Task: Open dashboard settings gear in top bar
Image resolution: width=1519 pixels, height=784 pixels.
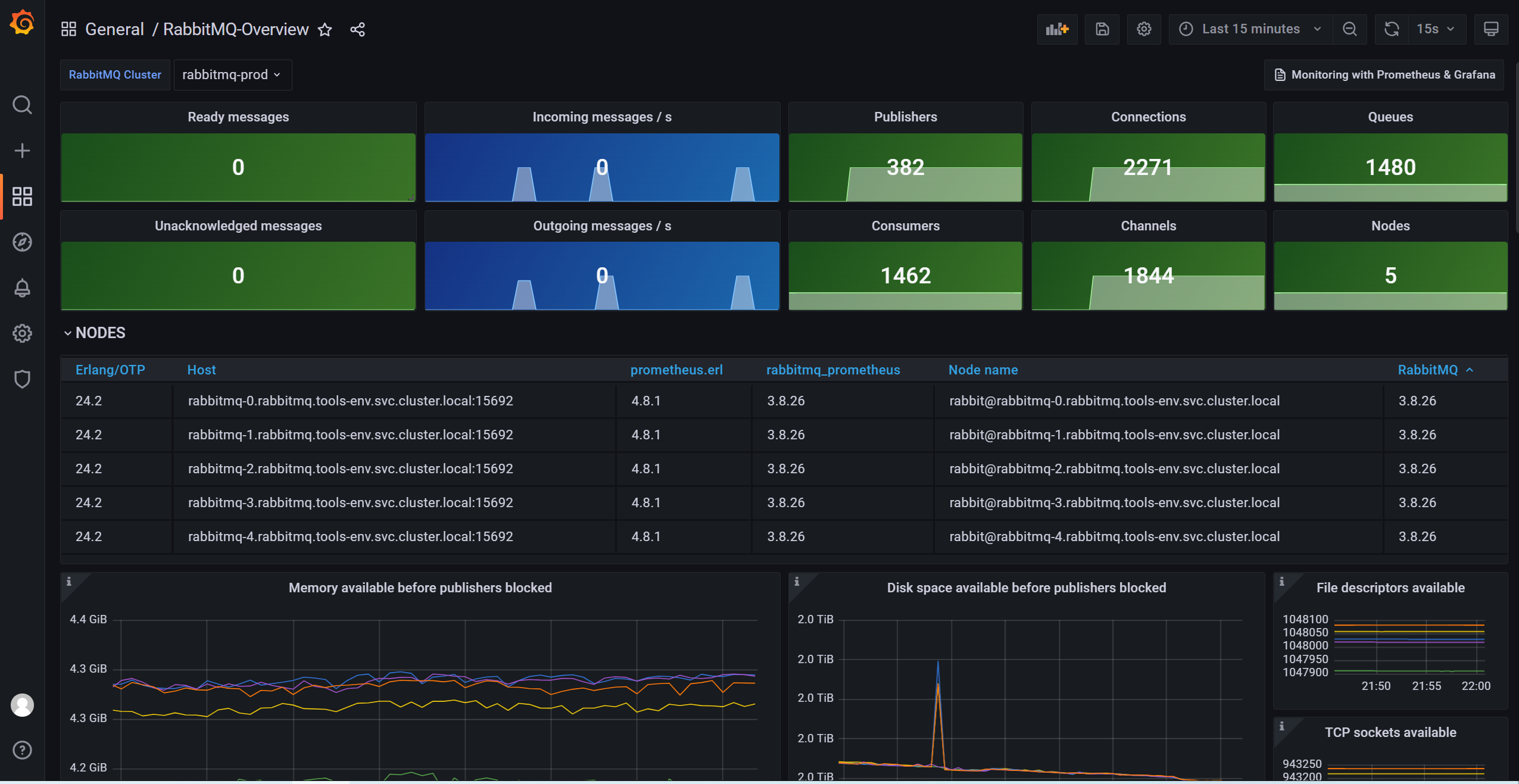Action: click(x=1144, y=29)
